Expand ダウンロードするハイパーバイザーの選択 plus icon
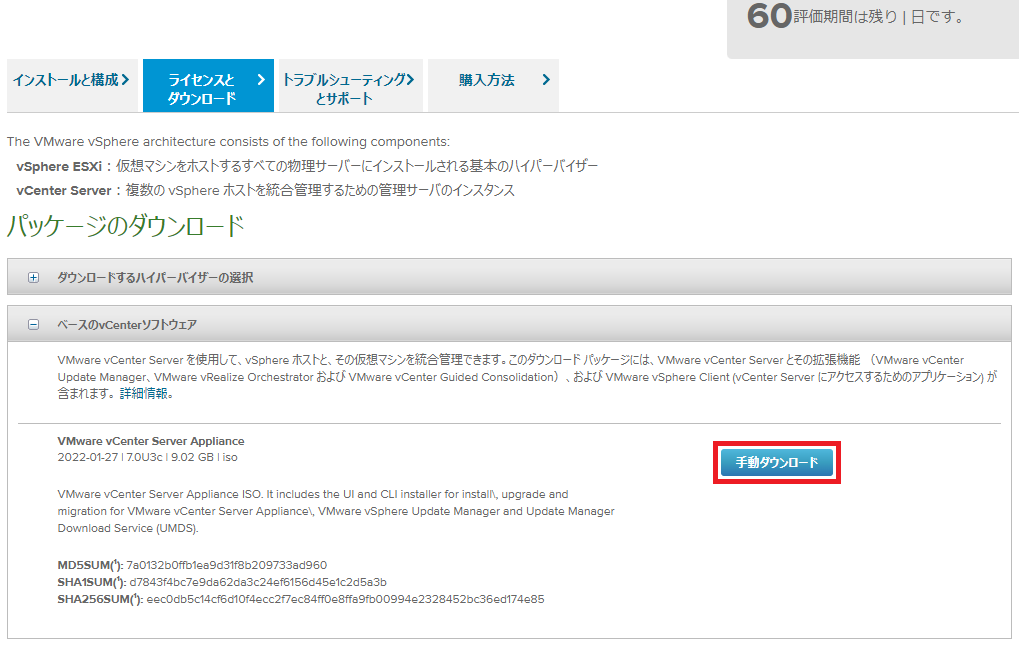Image resolution: width=1019 pixels, height=646 pixels. [x=33, y=278]
